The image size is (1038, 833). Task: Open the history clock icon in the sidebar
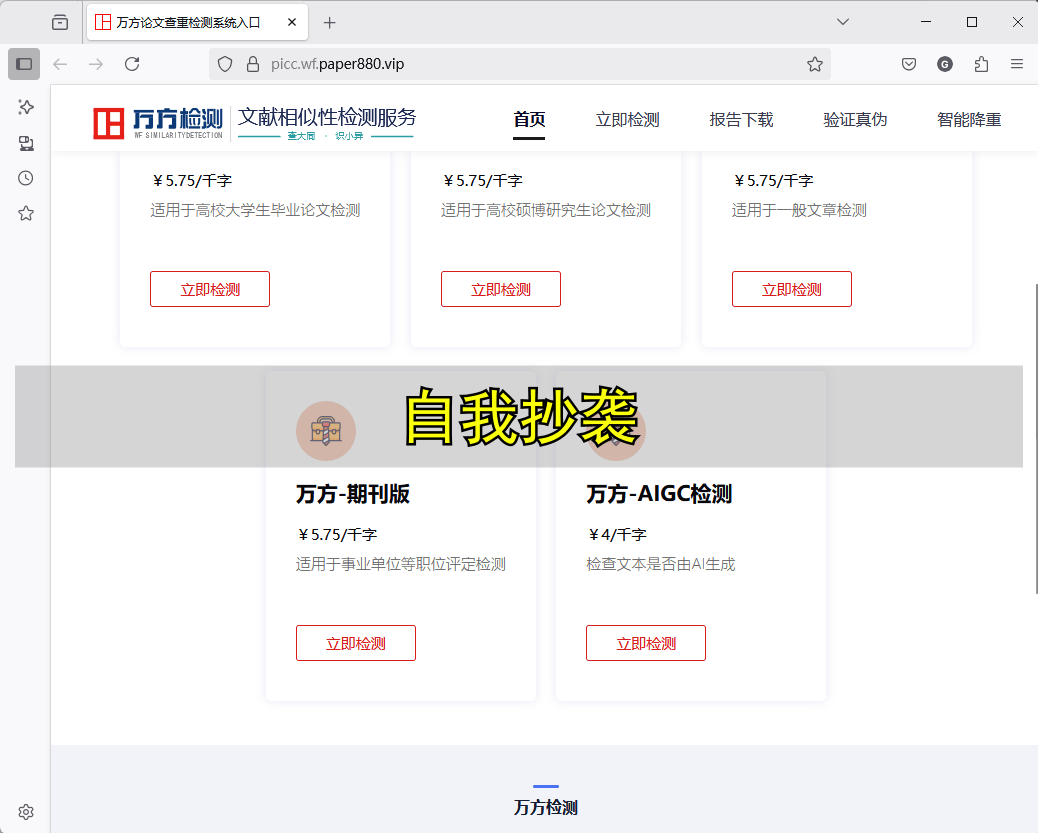(x=26, y=178)
